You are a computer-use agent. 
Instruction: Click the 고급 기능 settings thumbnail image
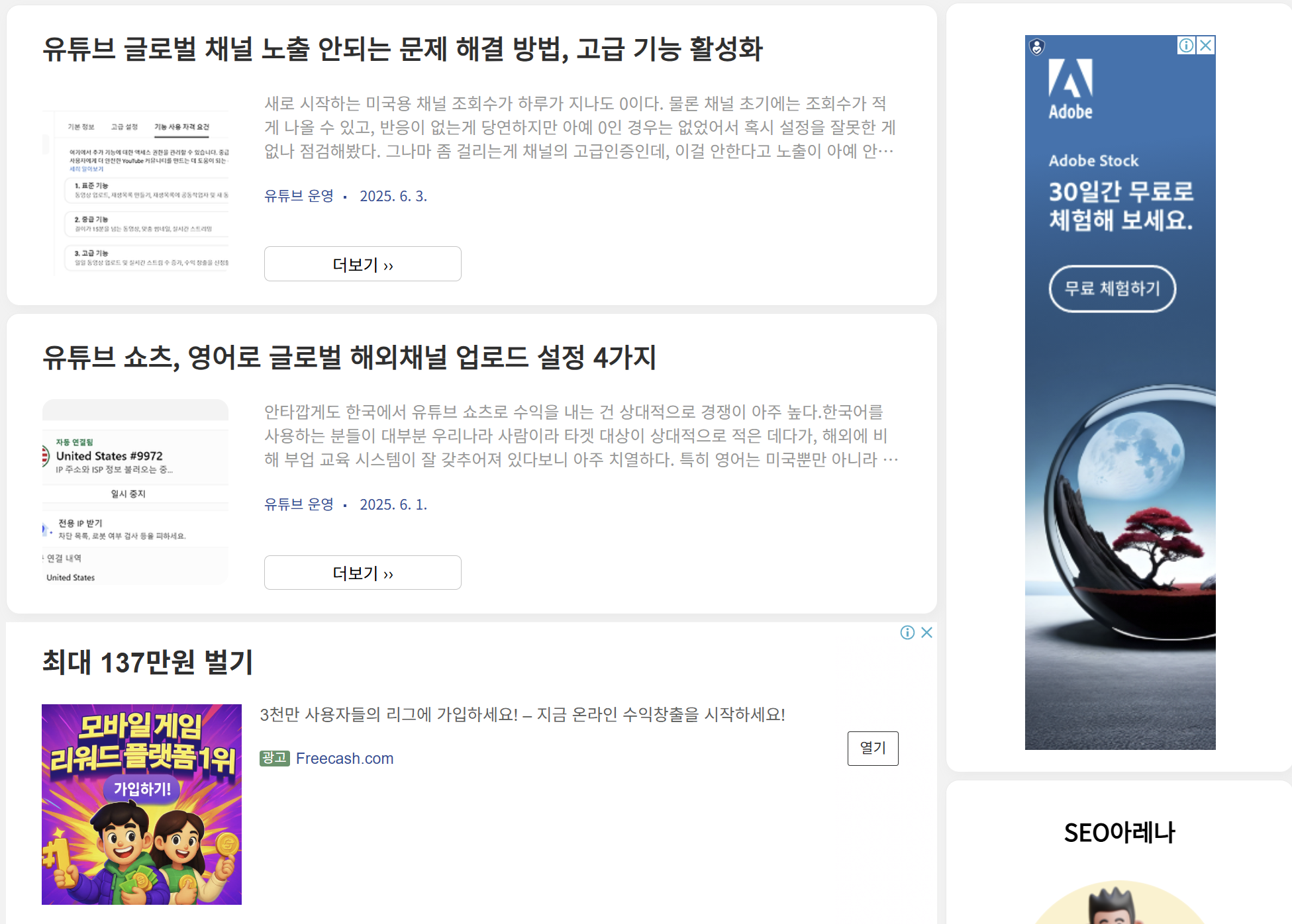[136, 192]
